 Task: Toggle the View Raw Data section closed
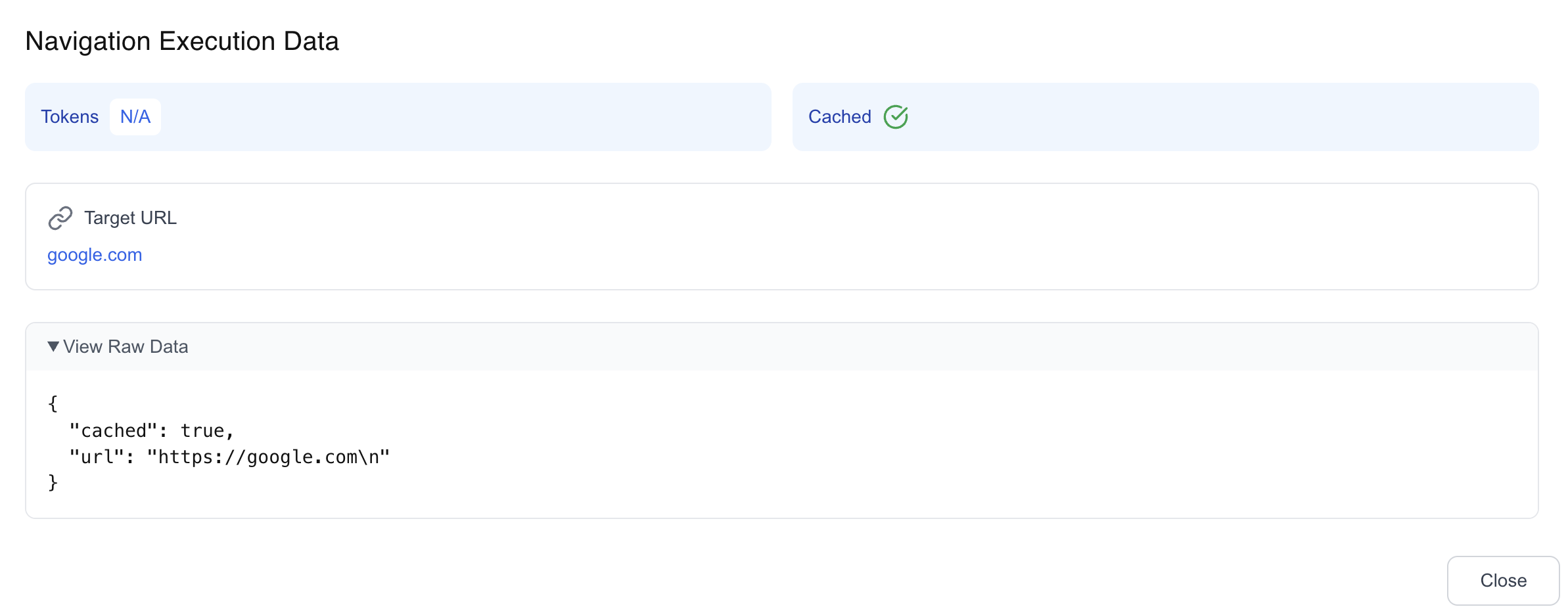(x=125, y=346)
